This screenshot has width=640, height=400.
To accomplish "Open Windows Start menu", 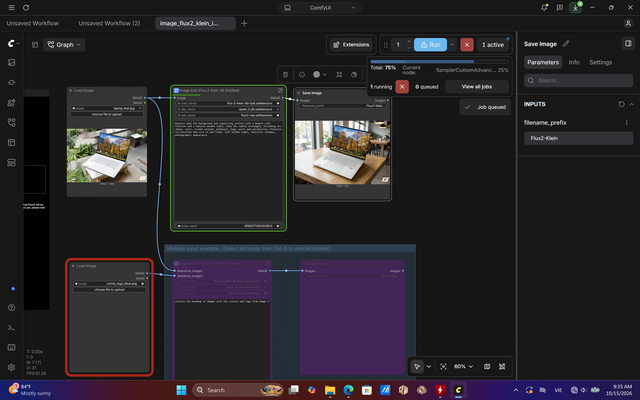I will coord(181,390).
